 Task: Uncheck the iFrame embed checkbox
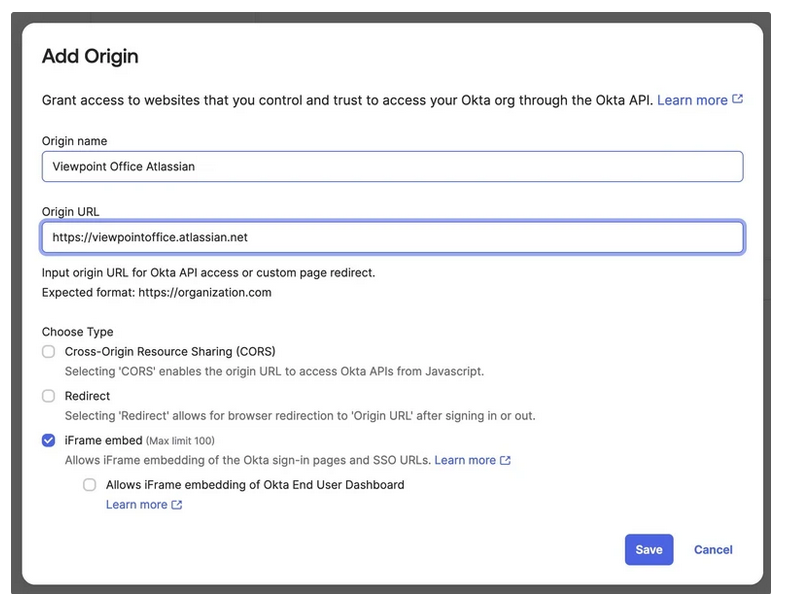pyautogui.click(x=49, y=440)
